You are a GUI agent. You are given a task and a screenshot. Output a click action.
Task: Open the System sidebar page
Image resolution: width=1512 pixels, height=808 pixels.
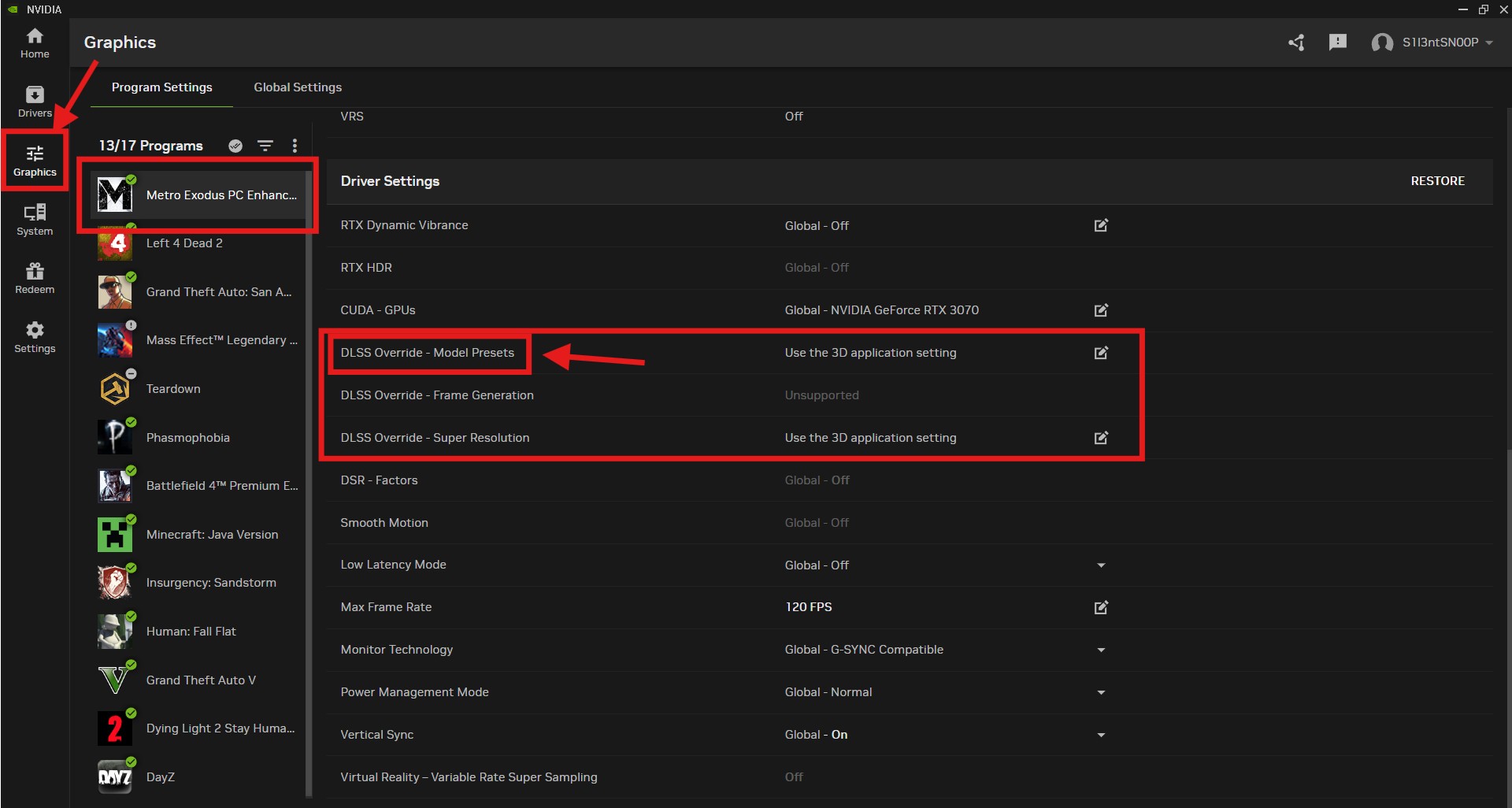35,220
